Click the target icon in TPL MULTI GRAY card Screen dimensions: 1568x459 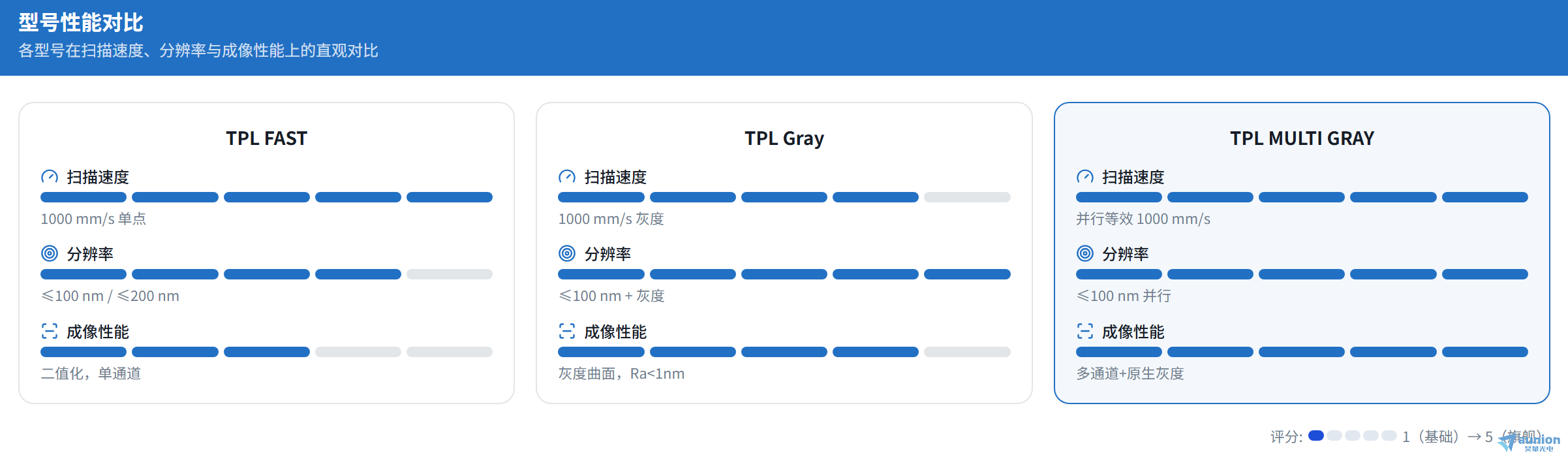(x=1085, y=253)
